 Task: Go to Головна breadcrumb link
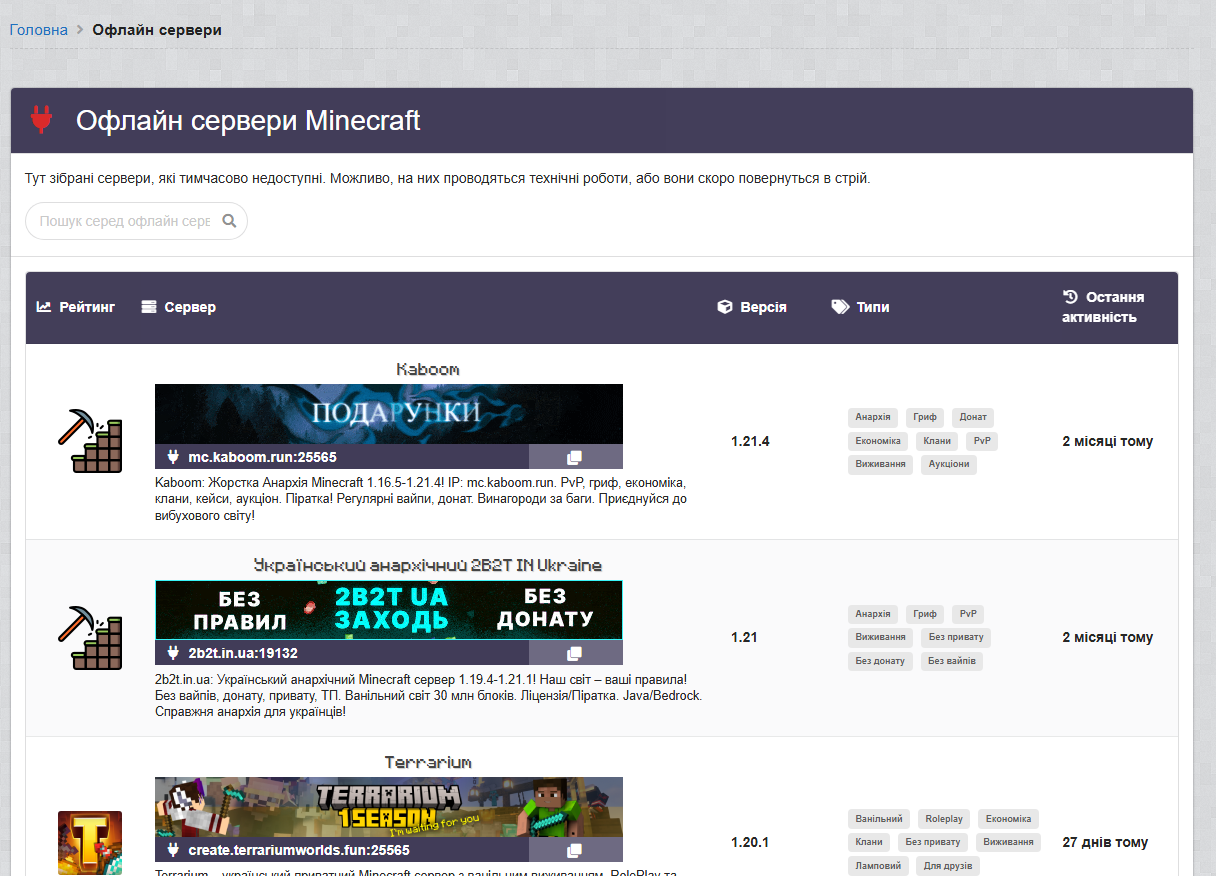click(39, 30)
